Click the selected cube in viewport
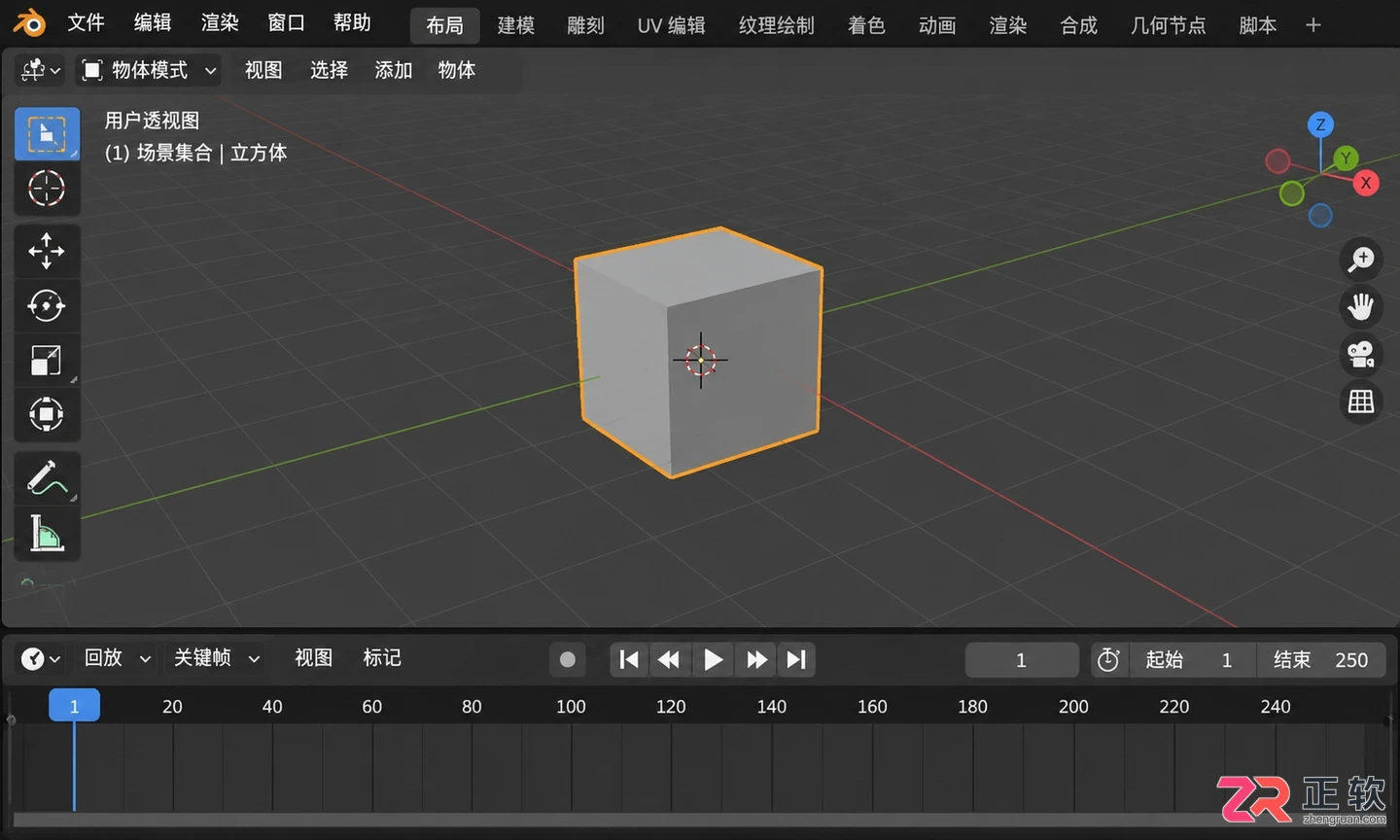 click(698, 352)
